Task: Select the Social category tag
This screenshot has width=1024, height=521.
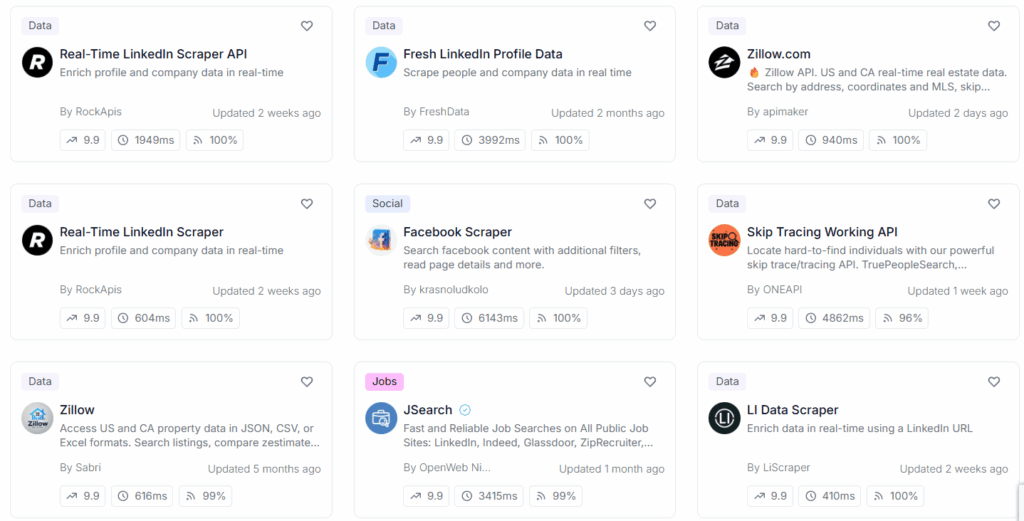Action: 387,204
